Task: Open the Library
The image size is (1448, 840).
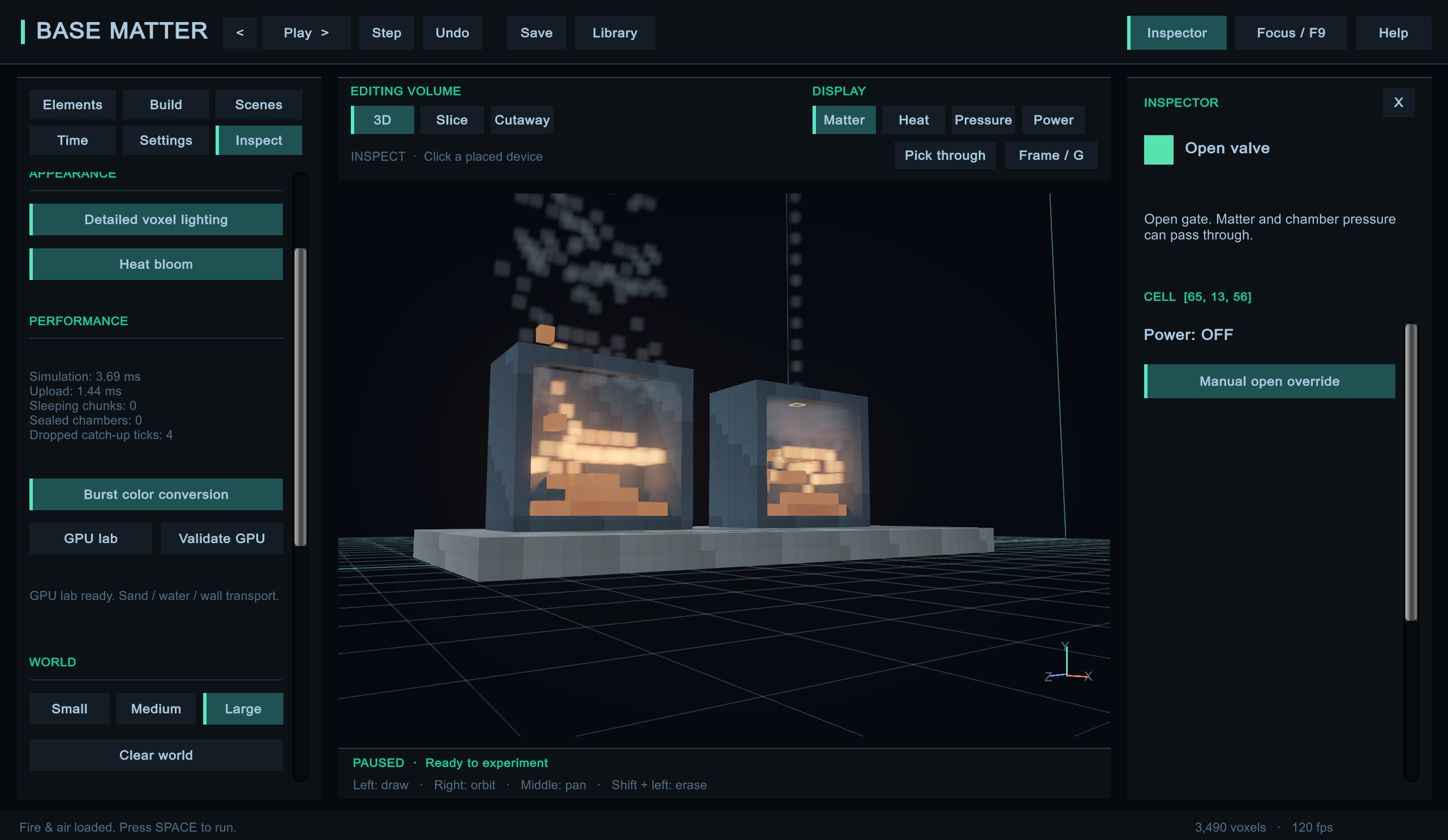Action: point(615,33)
